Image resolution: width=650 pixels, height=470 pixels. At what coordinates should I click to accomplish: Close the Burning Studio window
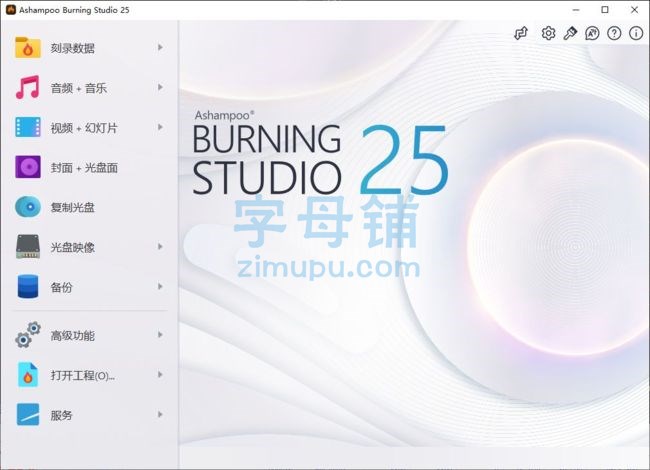(634, 10)
